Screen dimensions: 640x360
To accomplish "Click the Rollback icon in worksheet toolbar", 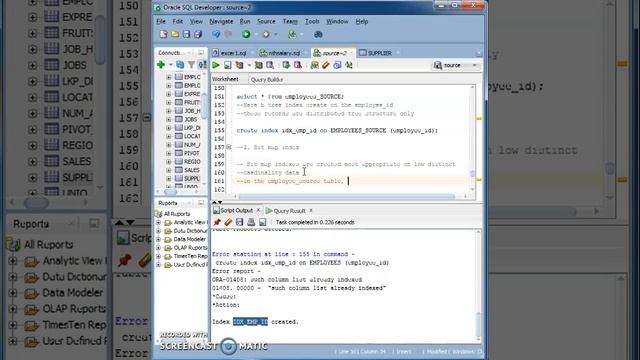I will (x=298, y=65).
